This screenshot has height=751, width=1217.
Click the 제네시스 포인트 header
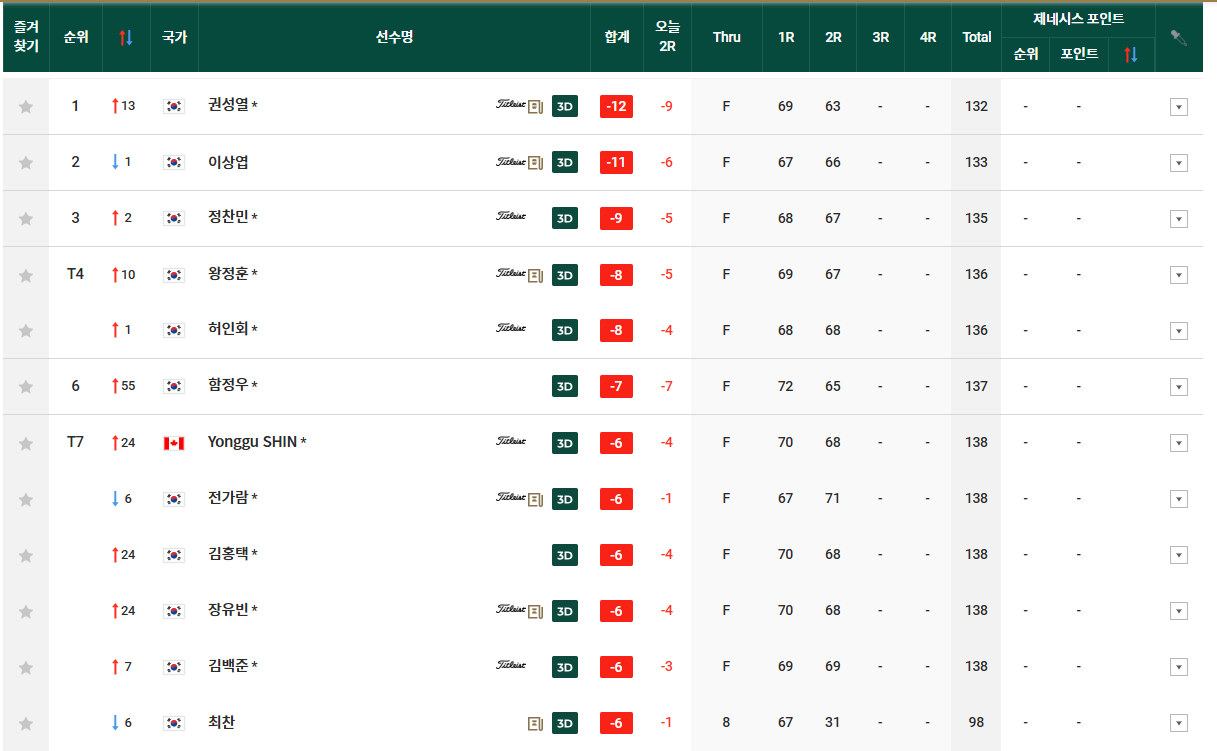(x=1079, y=19)
